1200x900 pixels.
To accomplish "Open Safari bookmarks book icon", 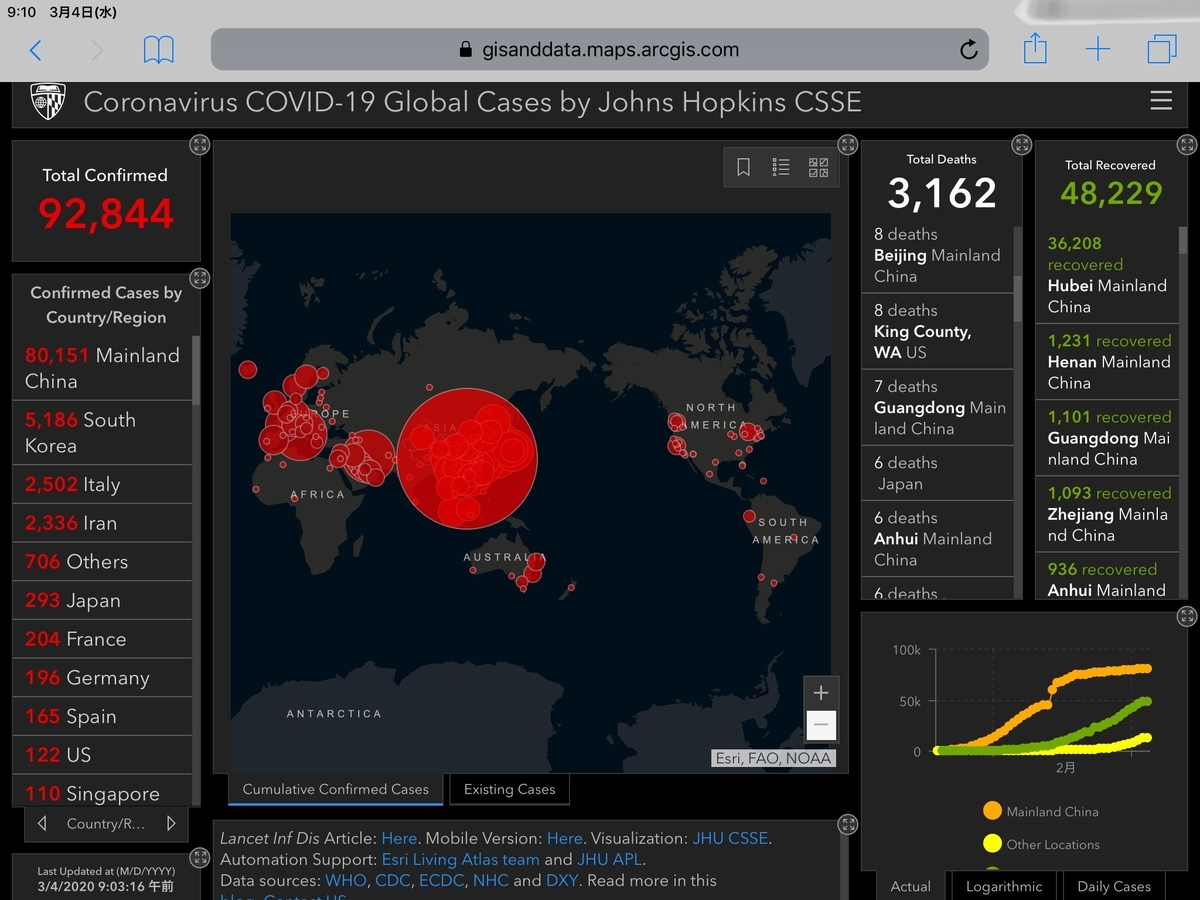I will point(159,50).
